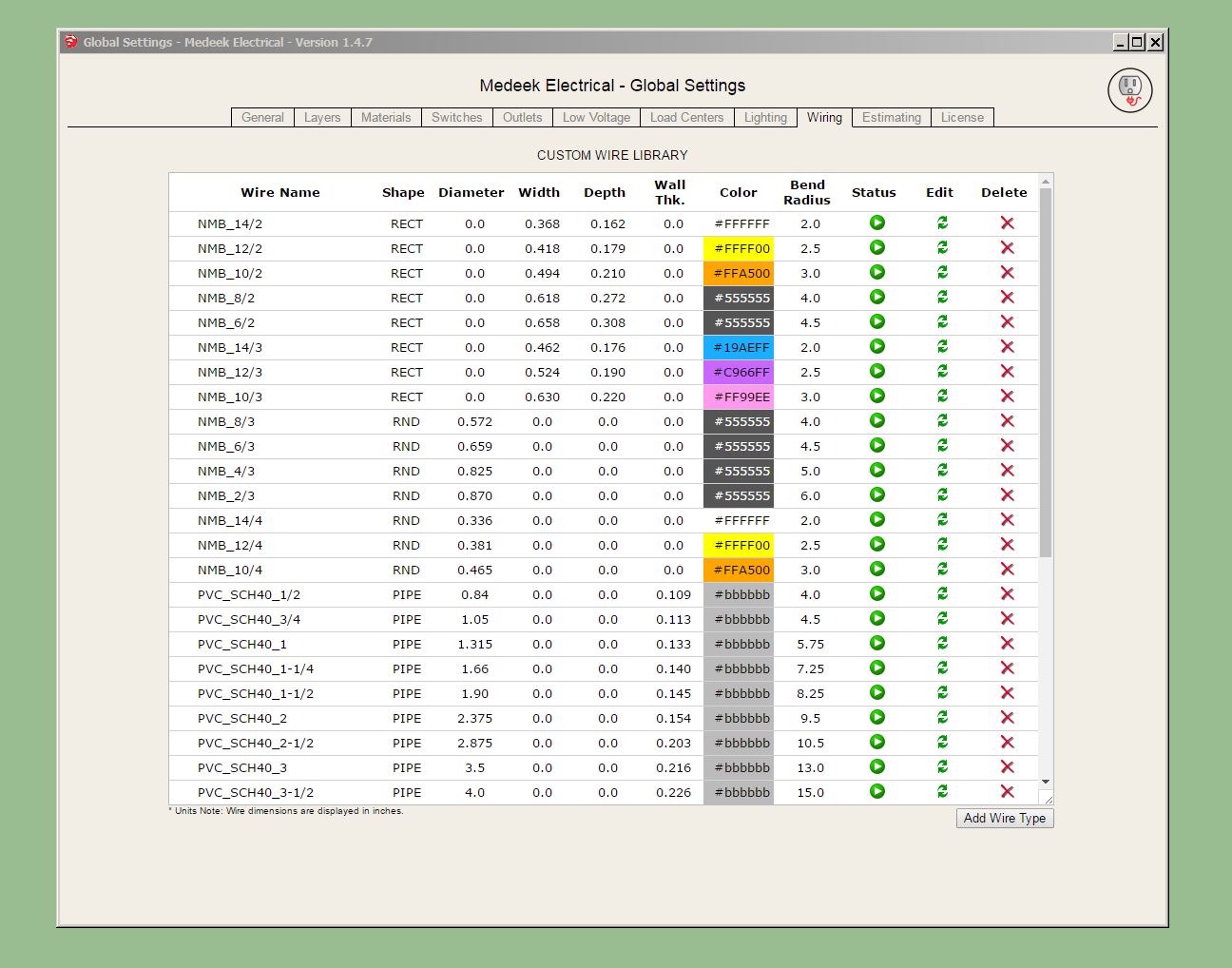Toggle the status of NMB_14/2

pyautogui.click(x=877, y=223)
